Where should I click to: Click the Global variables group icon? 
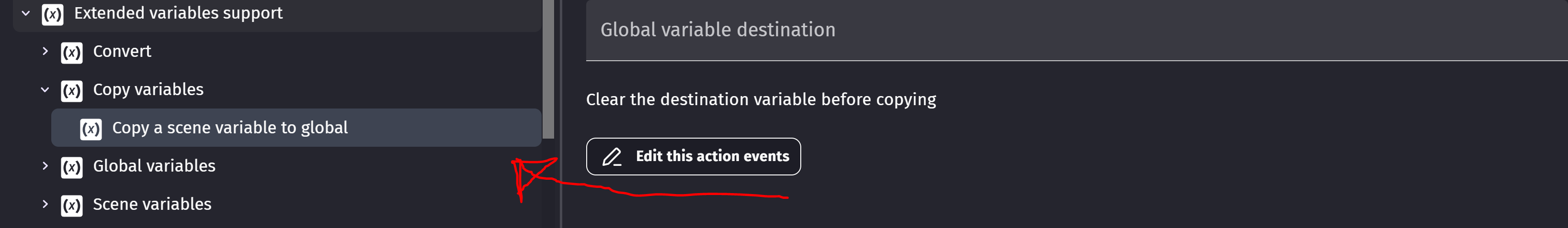tap(72, 167)
